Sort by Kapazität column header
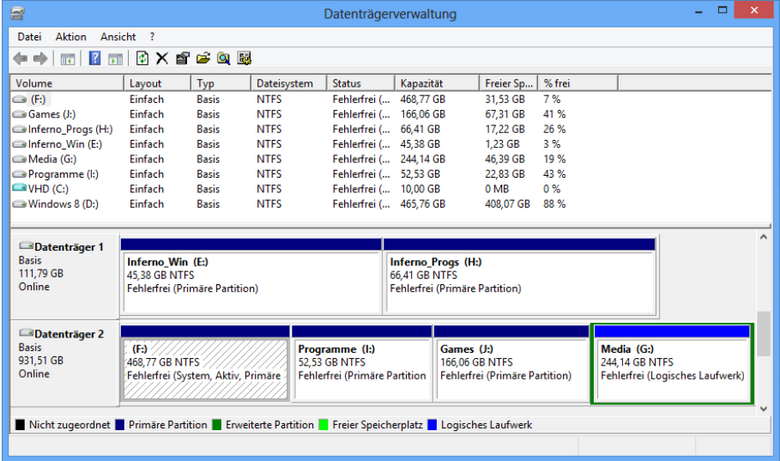 coord(437,83)
